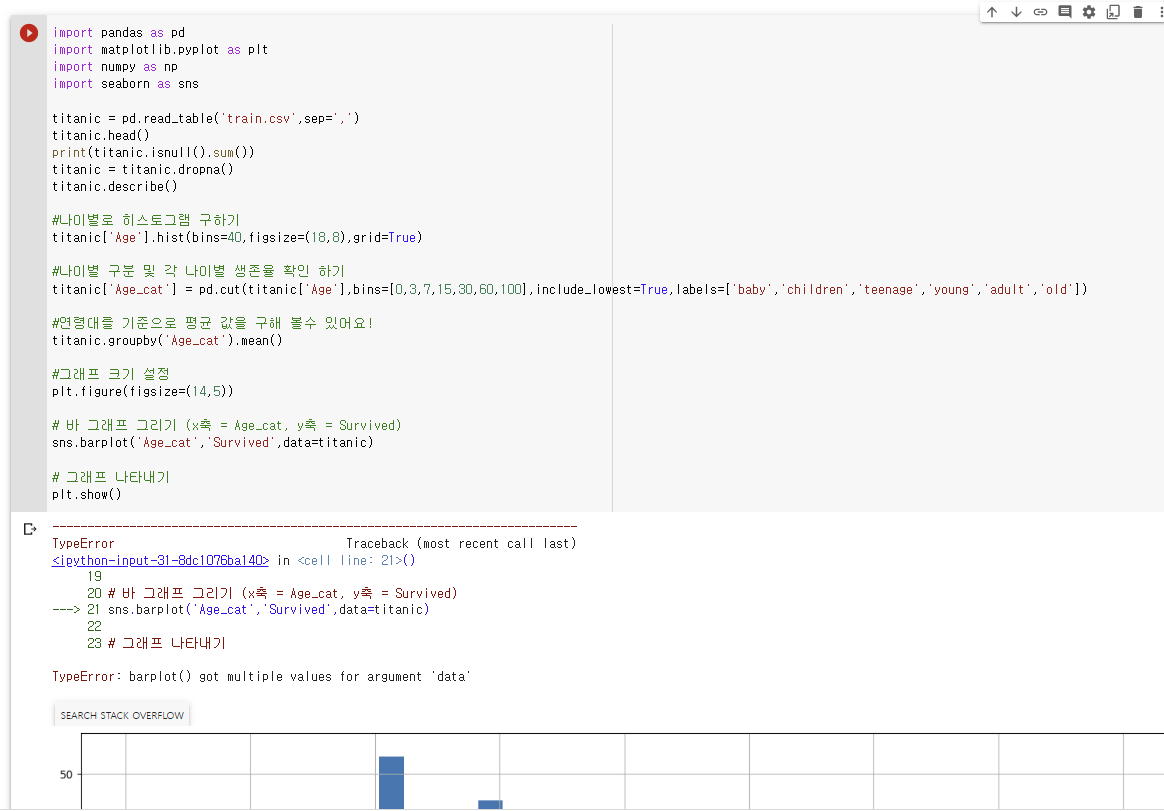This screenshot has width=1164, height=811.
Task: Click the tallest blue histogram bar
Action: (391, 783)
